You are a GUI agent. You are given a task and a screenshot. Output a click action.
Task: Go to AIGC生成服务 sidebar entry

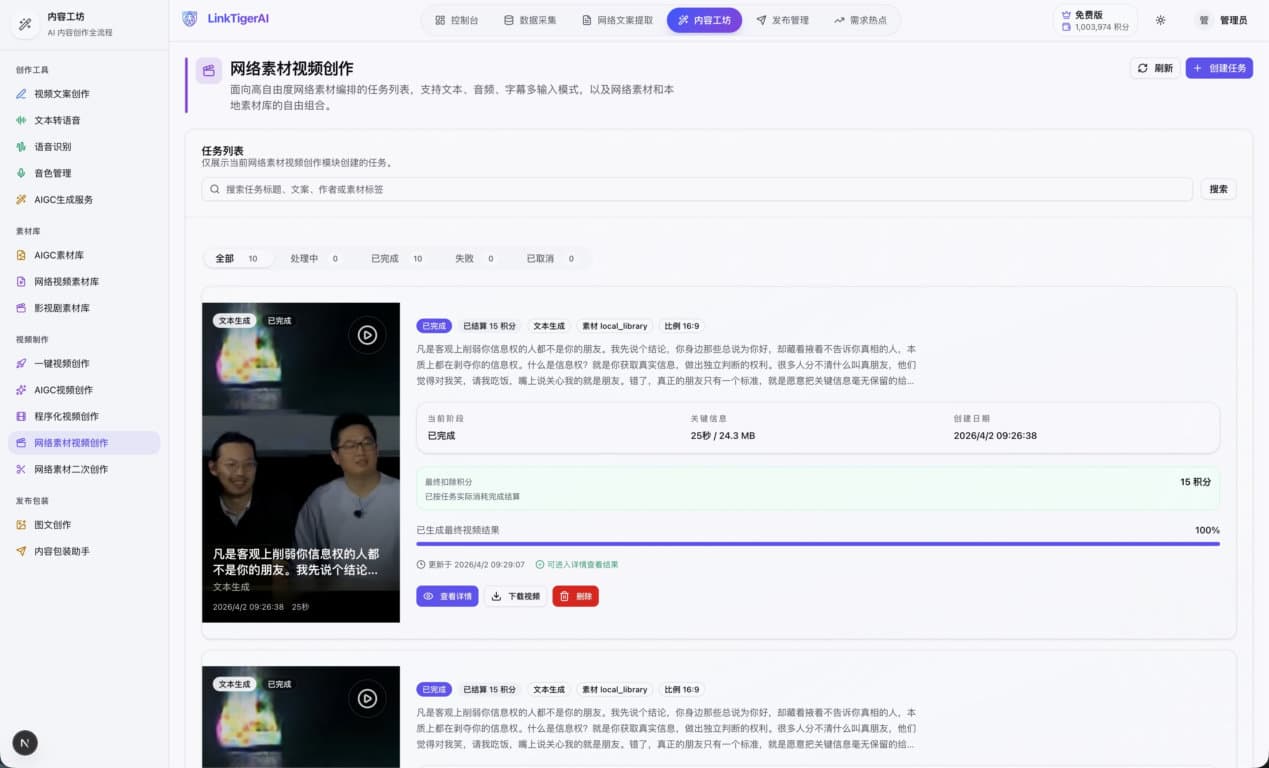[63, 200]
